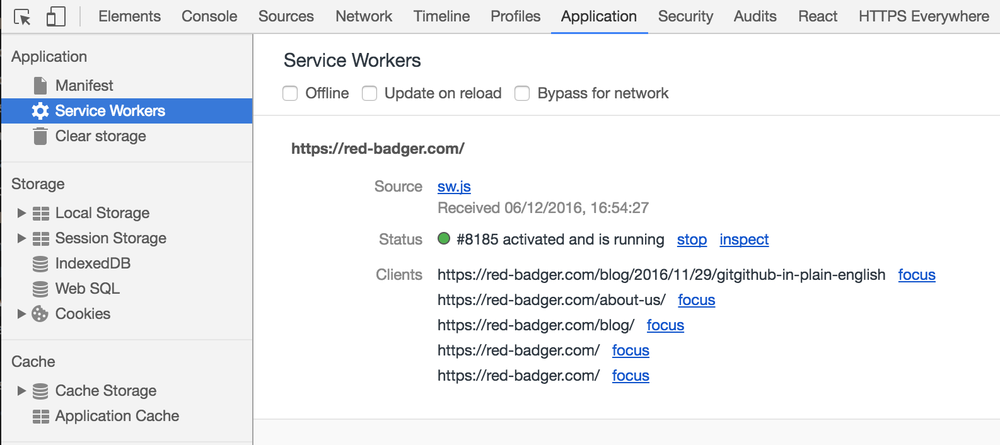Enable the Offline checkbox

(x=290, y=93)
